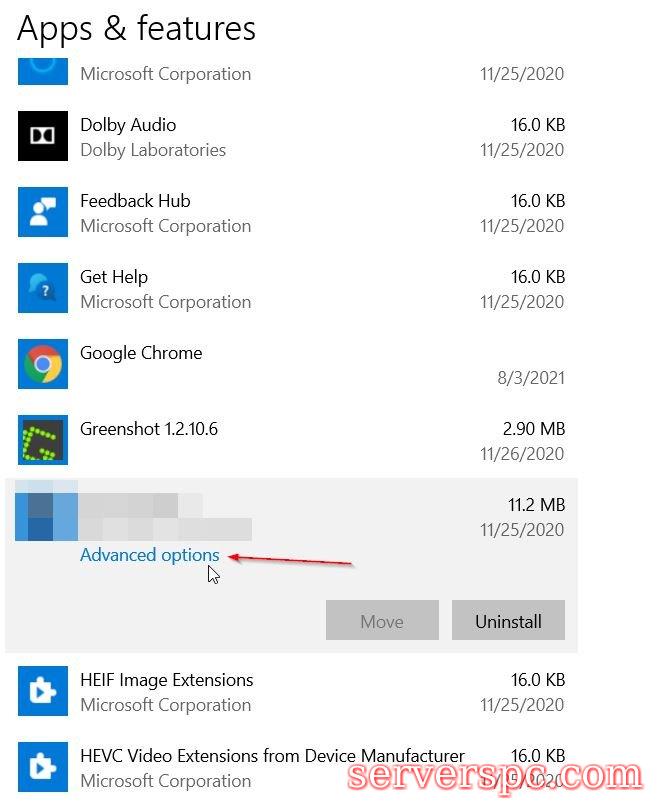This screenshot has height=802, width=659.
Task: Click the Google Chrome logo icon
Action: pyautogui.click(x=43, y=364)
